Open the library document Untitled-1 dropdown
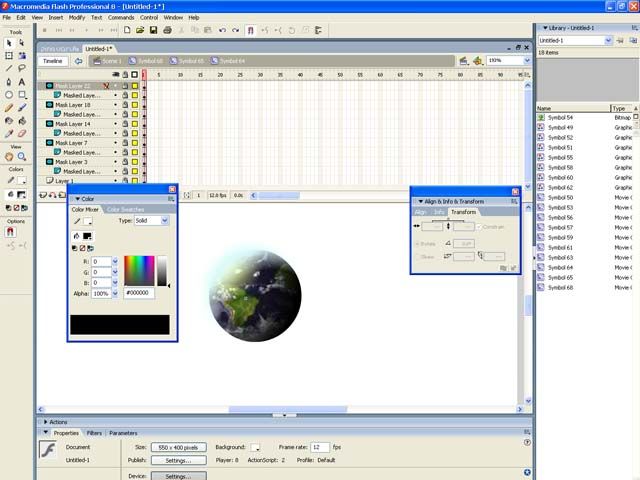The height and width of the screenshot is (480, 640). pos(608,40)
